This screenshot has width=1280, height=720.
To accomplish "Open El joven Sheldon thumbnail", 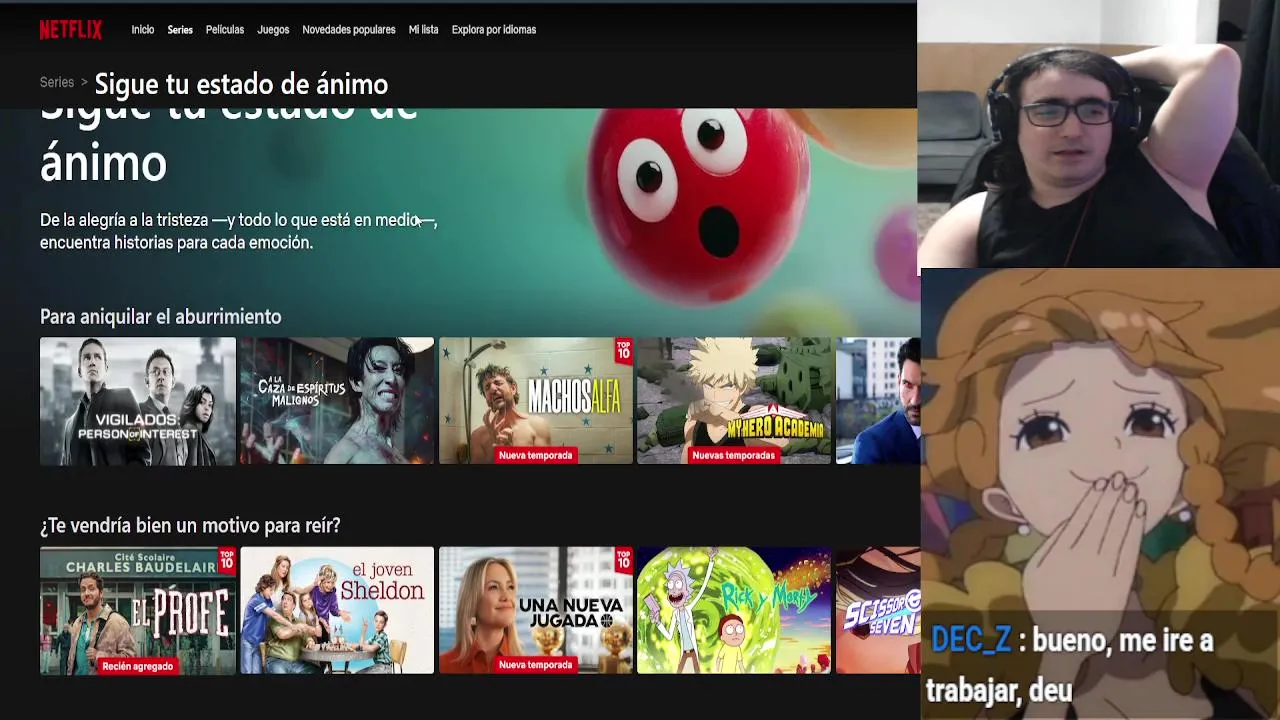I will point(337,610).
